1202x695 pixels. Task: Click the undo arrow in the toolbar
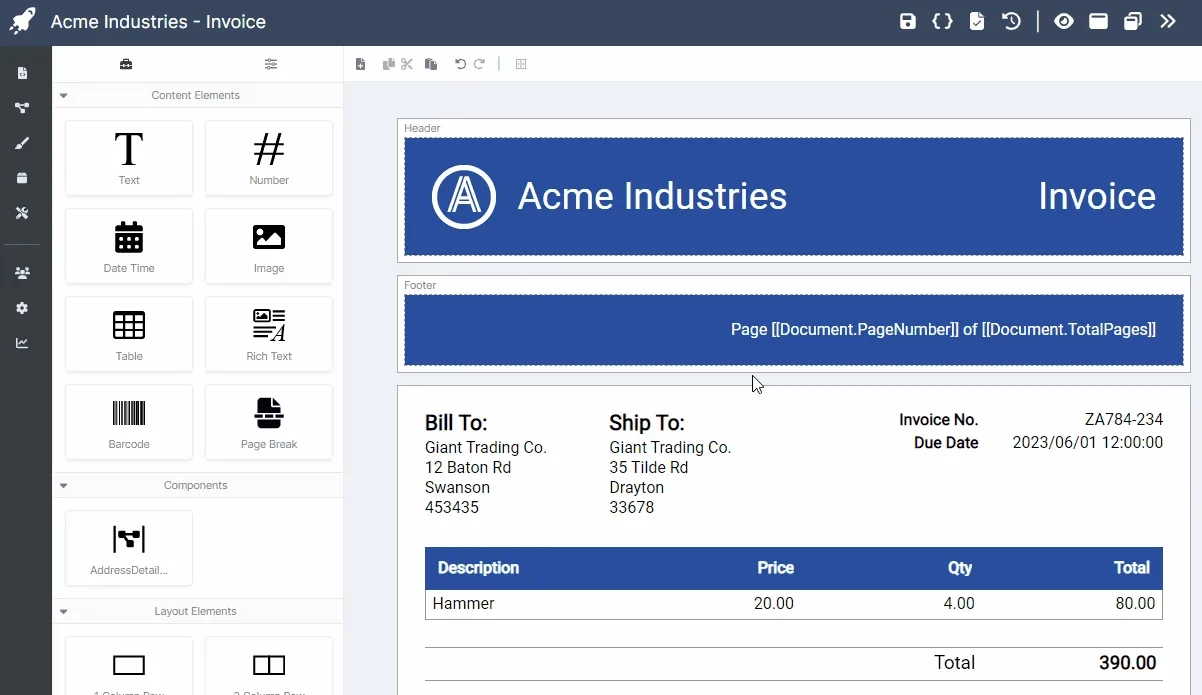pyautogui.click(x=460, y=64)
